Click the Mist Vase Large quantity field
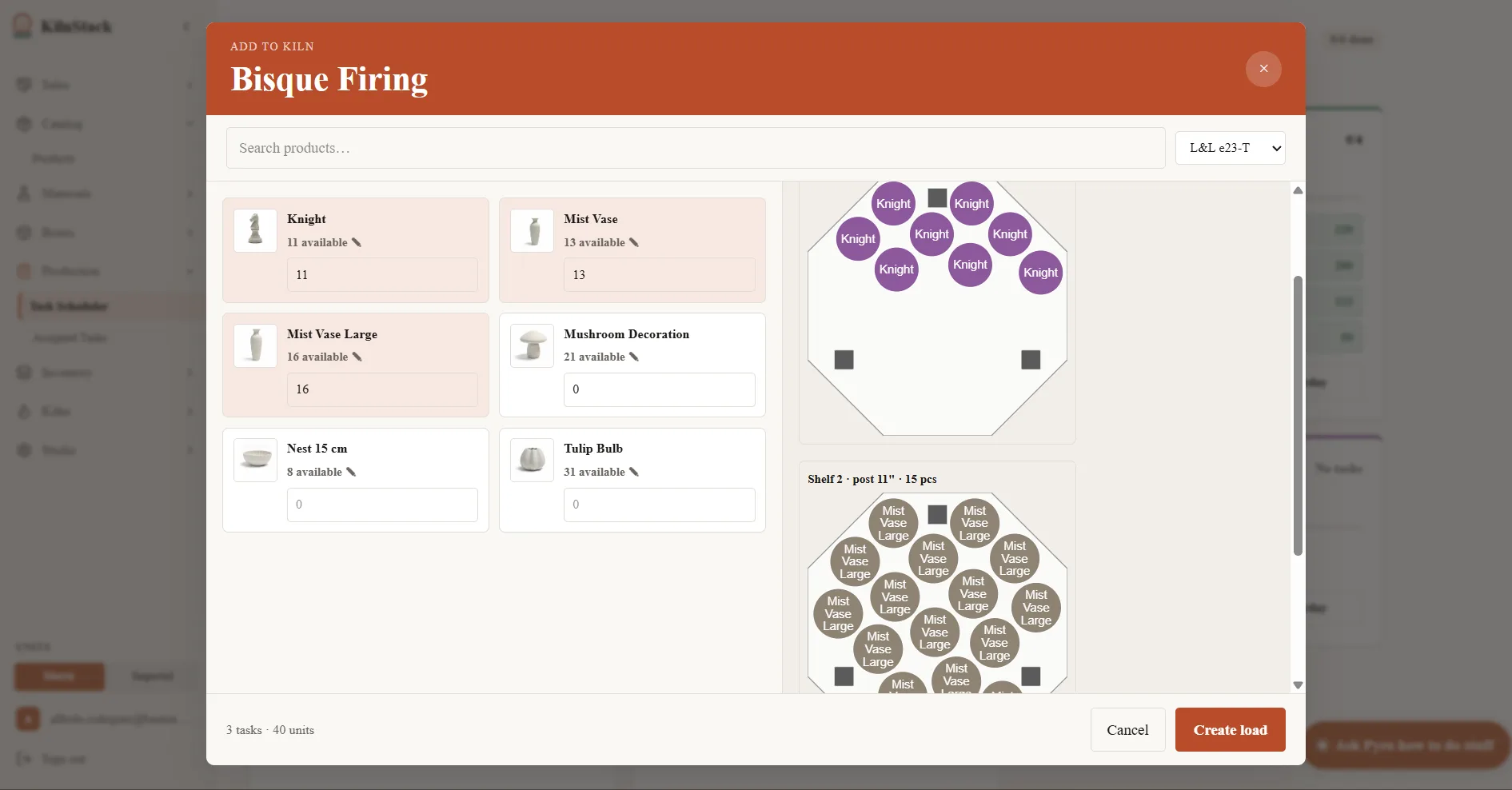This screenshot has height=790, width=1512. pyautogui.click(x=382, y=389)
